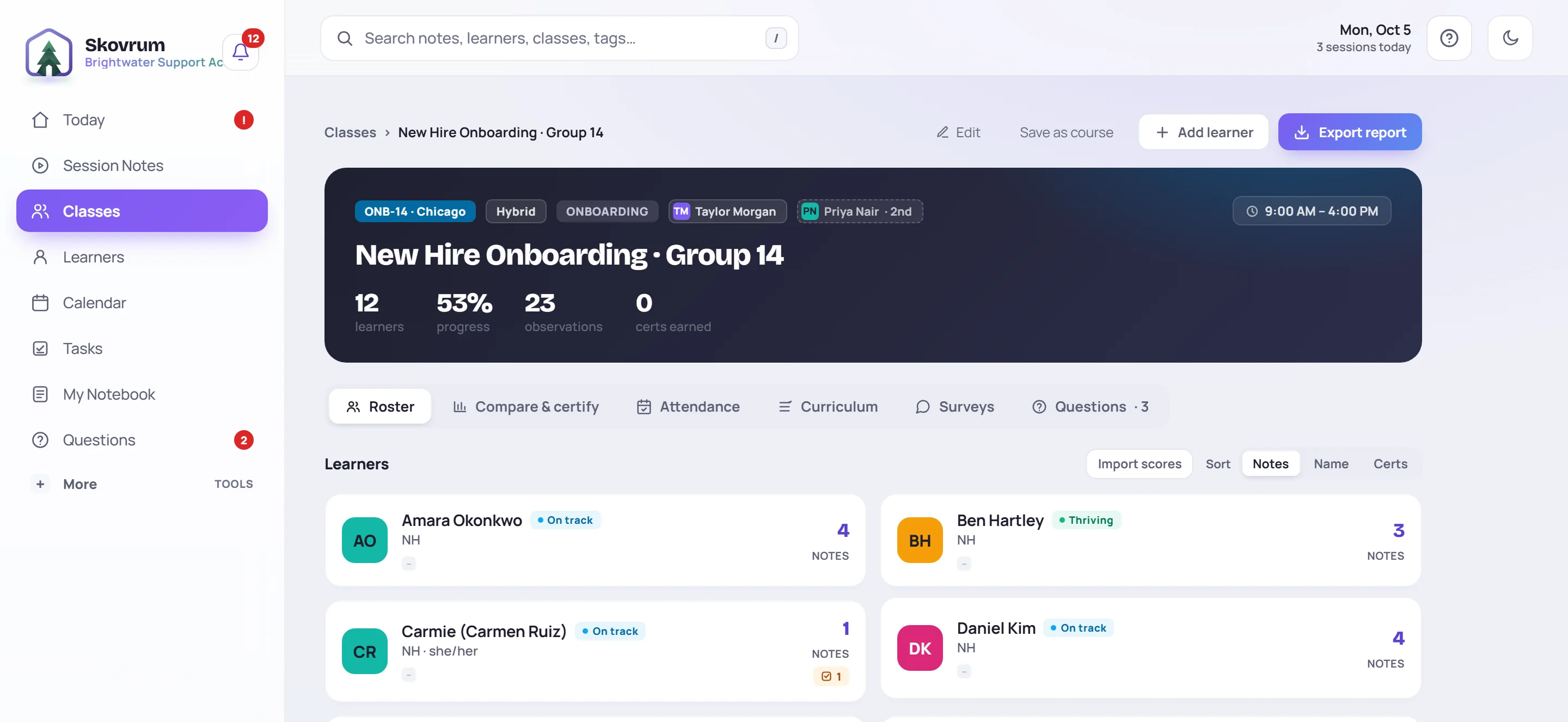The image size is (1568, 722).
Task: Open Tasks sidebar item
Action: [x=142, y=348]
